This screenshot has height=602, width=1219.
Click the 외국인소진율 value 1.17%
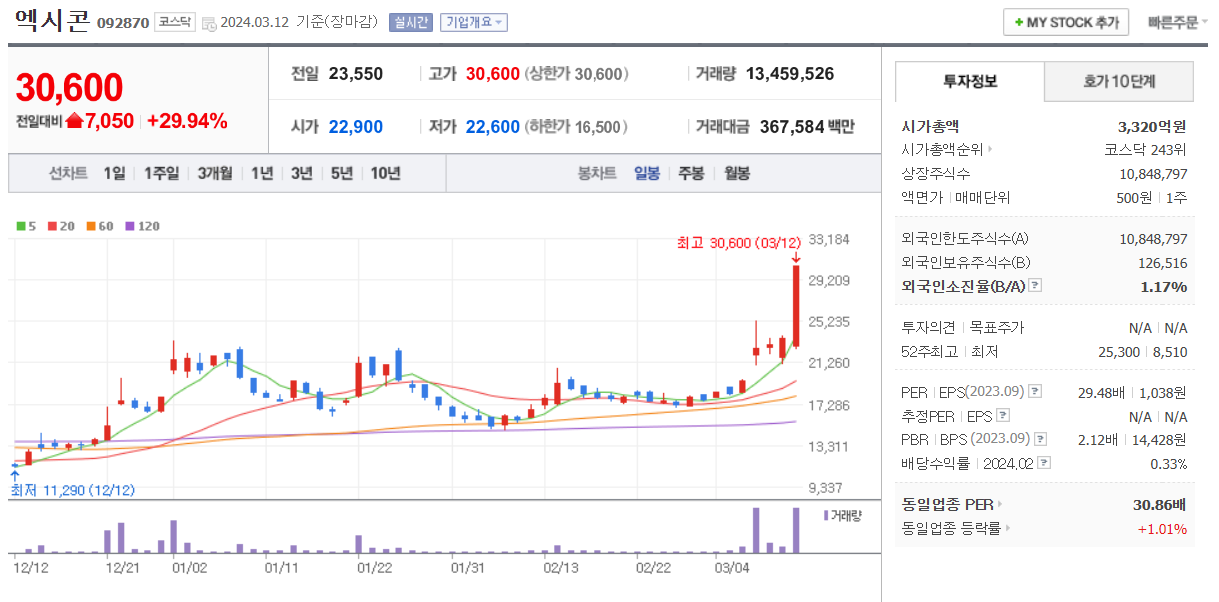pyautogui.click(x=1164, y=286)
